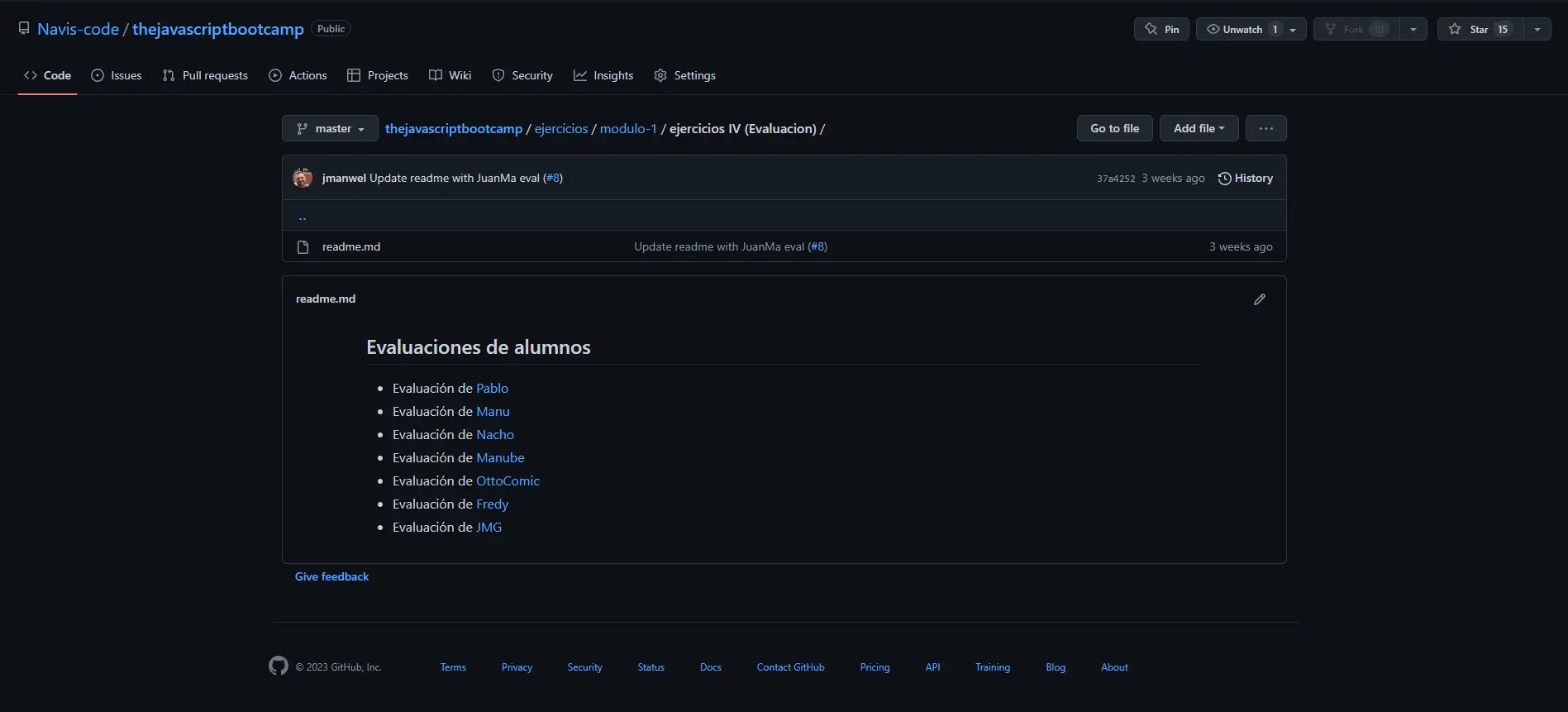Open the GitHub logo in the footer
This screenshot has height=712, width=1568.
pos(279,666)
